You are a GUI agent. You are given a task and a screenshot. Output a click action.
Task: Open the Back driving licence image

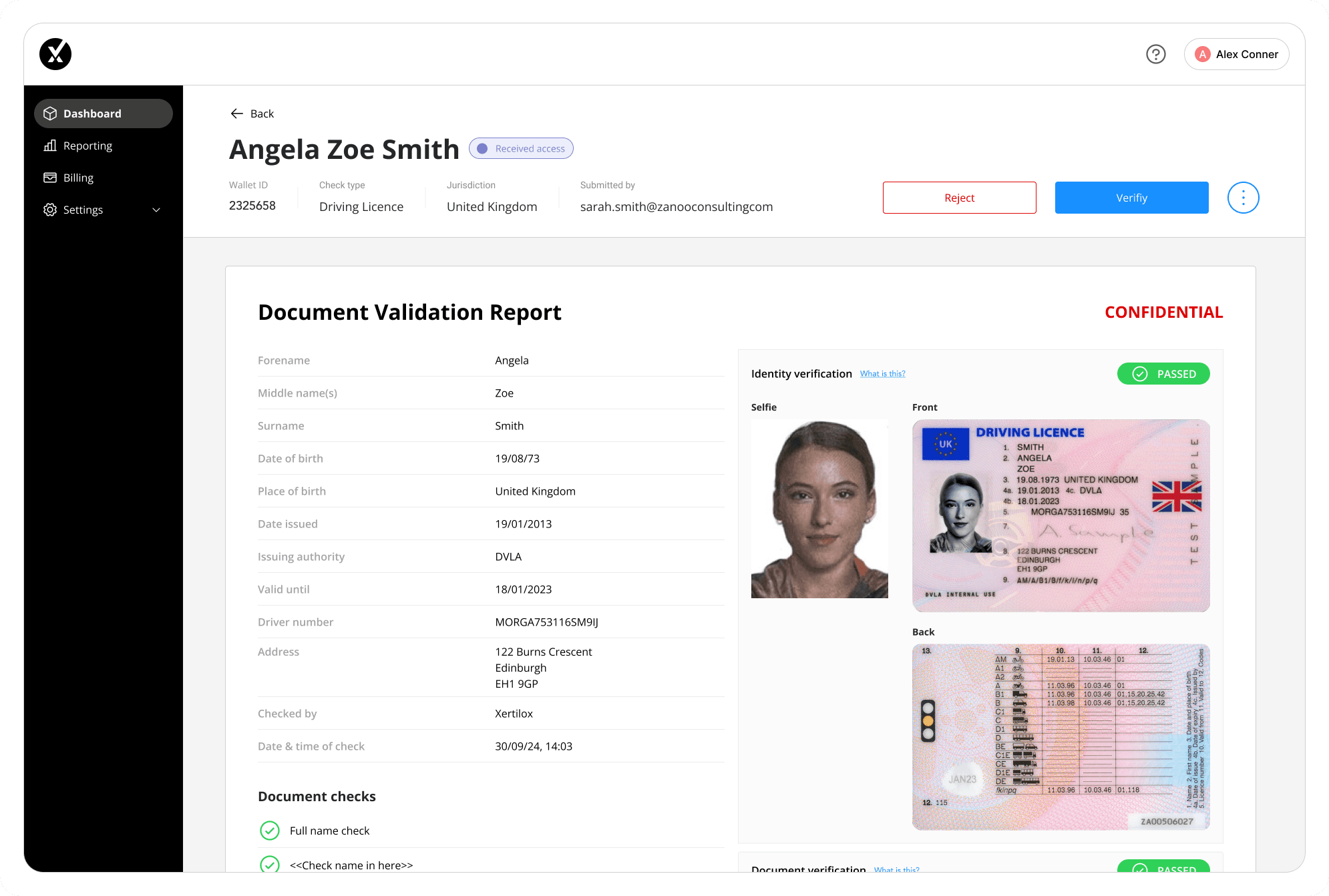[1061, 737]
